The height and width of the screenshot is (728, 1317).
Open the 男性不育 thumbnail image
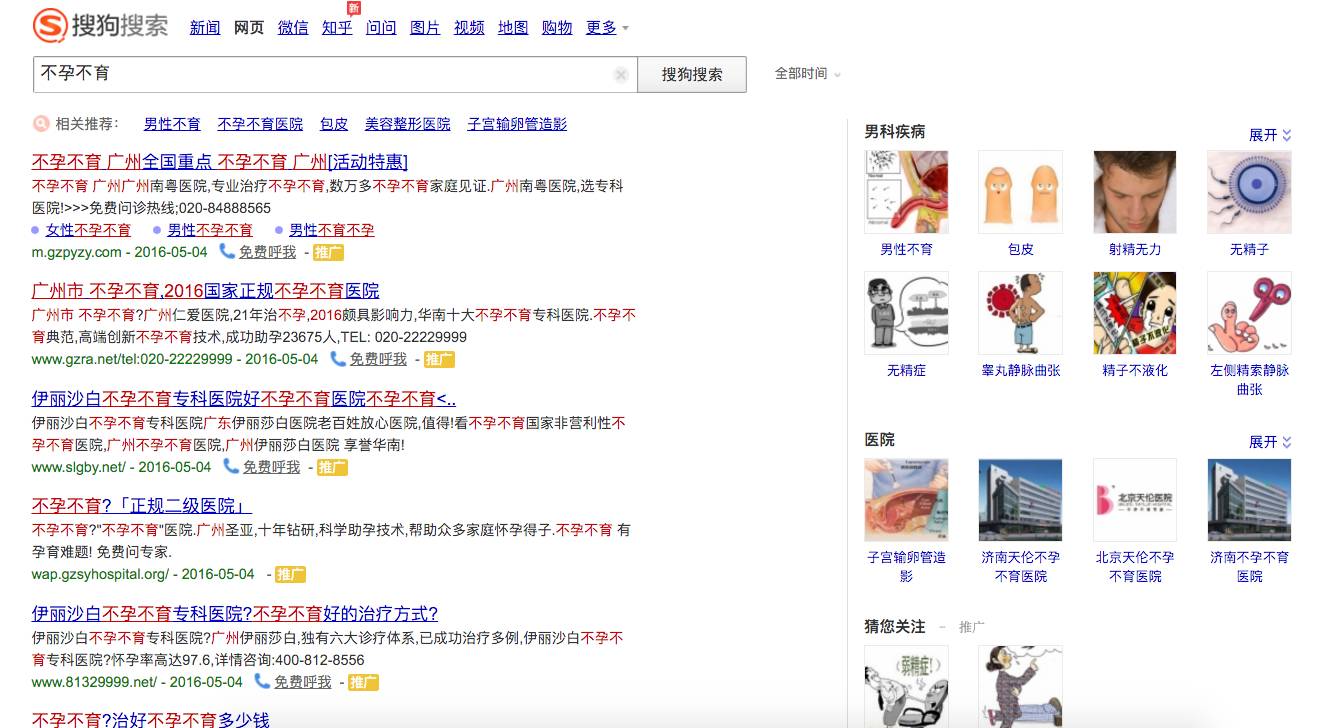(x=906, y=192)
